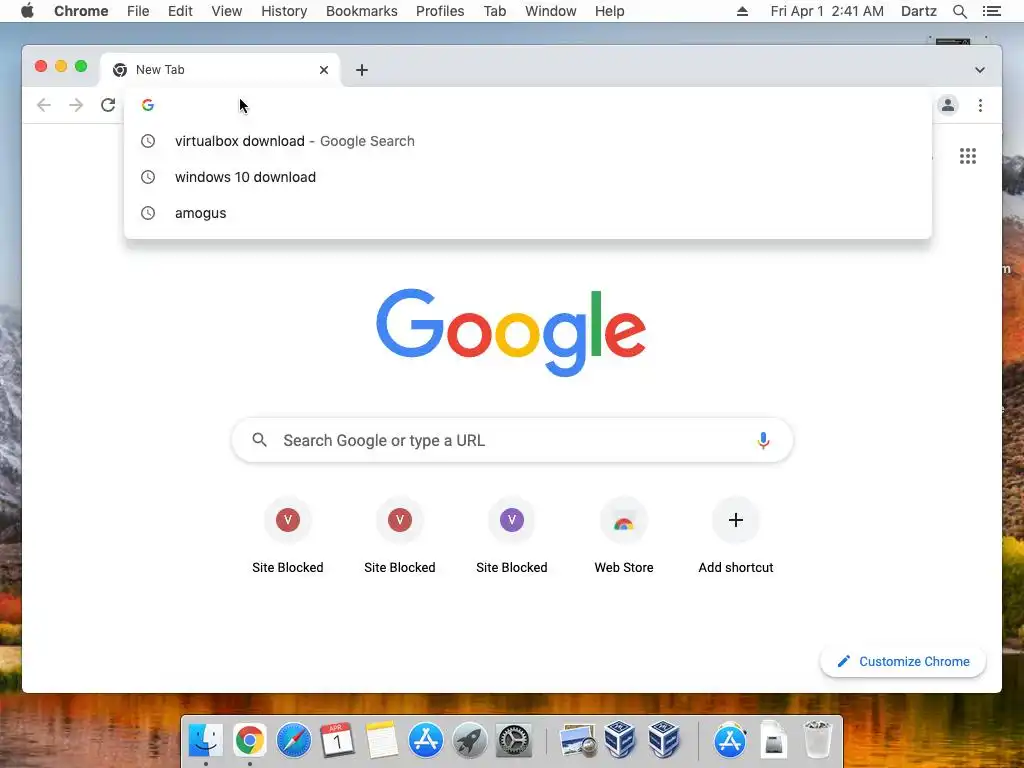The width and height of the screenshot is (1024, 768).
Task: Open Notification Center list icon
Action: (991, 11)
